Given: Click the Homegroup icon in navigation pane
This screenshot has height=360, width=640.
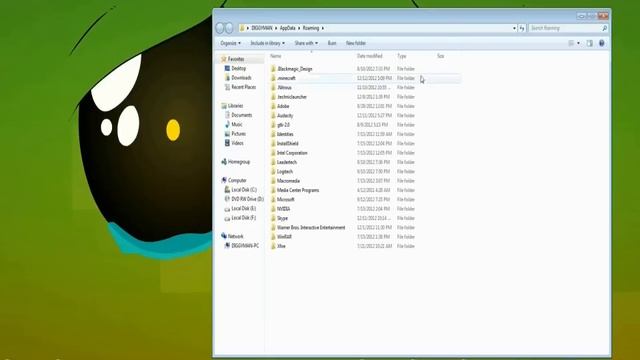Looking at the screenshot, I should [x=224, y=162].
